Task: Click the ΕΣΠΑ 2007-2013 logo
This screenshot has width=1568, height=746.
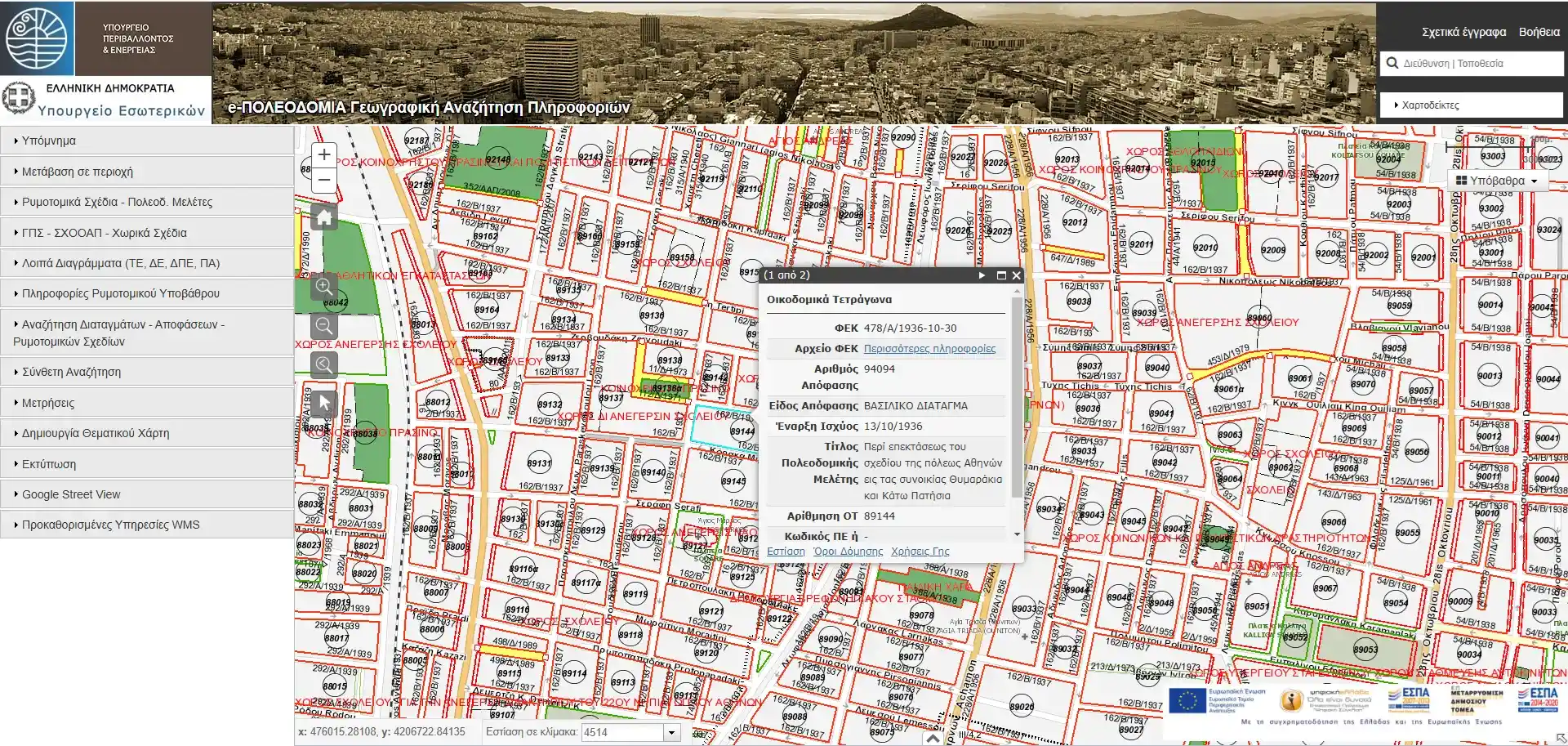Action: click(x=1410, y=699)
